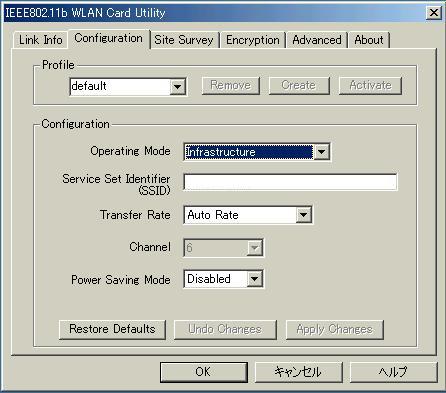Select the Configuration tab
The height and width of the screenshot is (393, 446).
click(x=108, y=38)
